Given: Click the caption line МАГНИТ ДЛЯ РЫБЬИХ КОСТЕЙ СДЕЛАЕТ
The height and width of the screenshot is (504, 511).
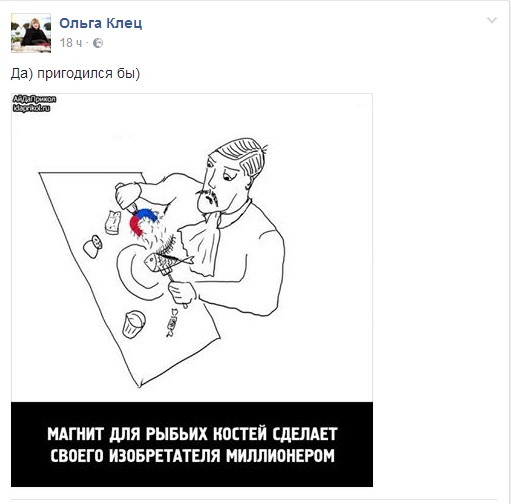Looking at the screenshot, I should coord(192,434).
